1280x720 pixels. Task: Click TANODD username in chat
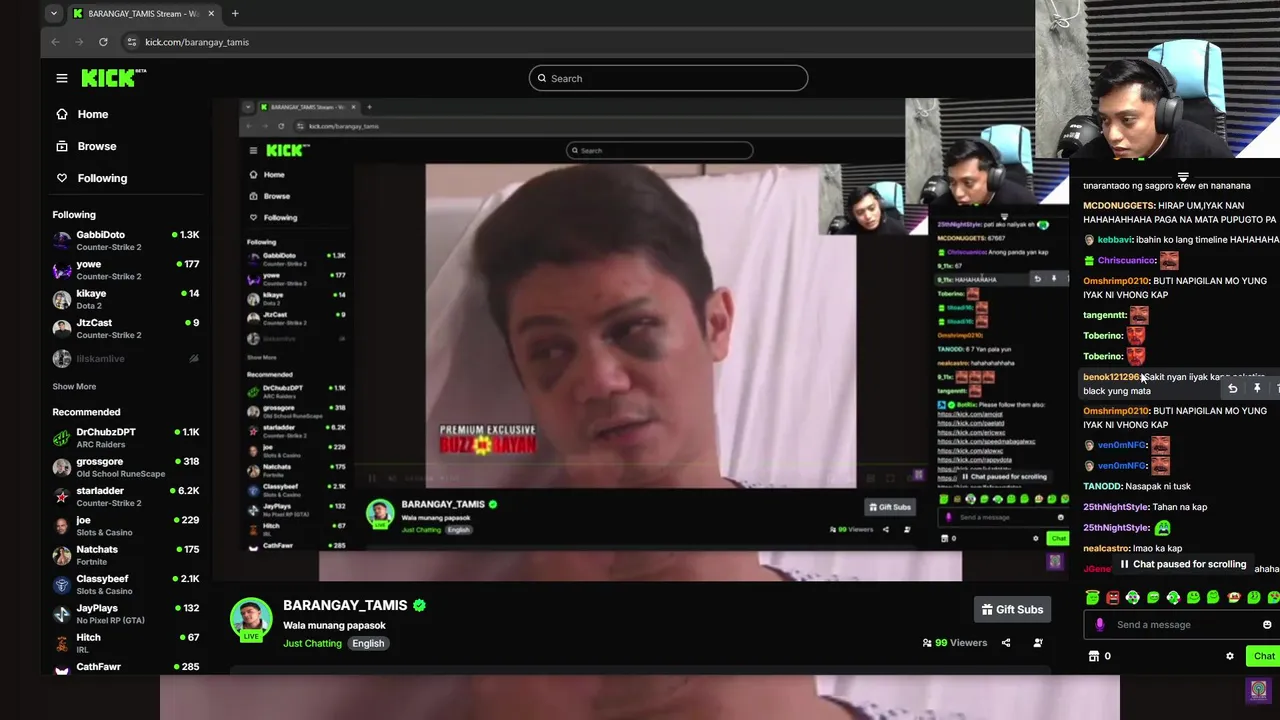pyautogui.click(x=1102, y=486)
